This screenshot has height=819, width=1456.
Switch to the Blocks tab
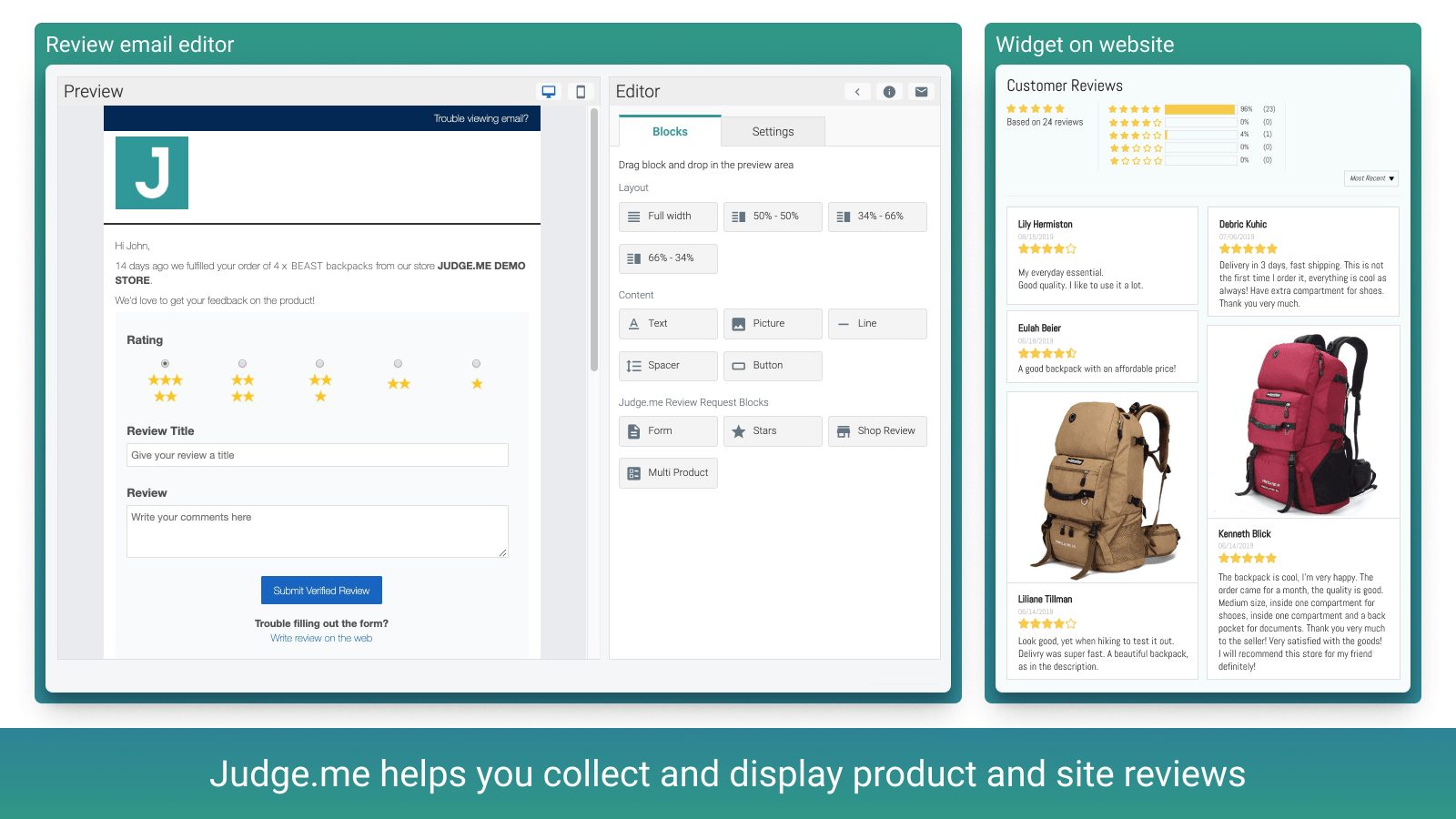pos(670,132)
